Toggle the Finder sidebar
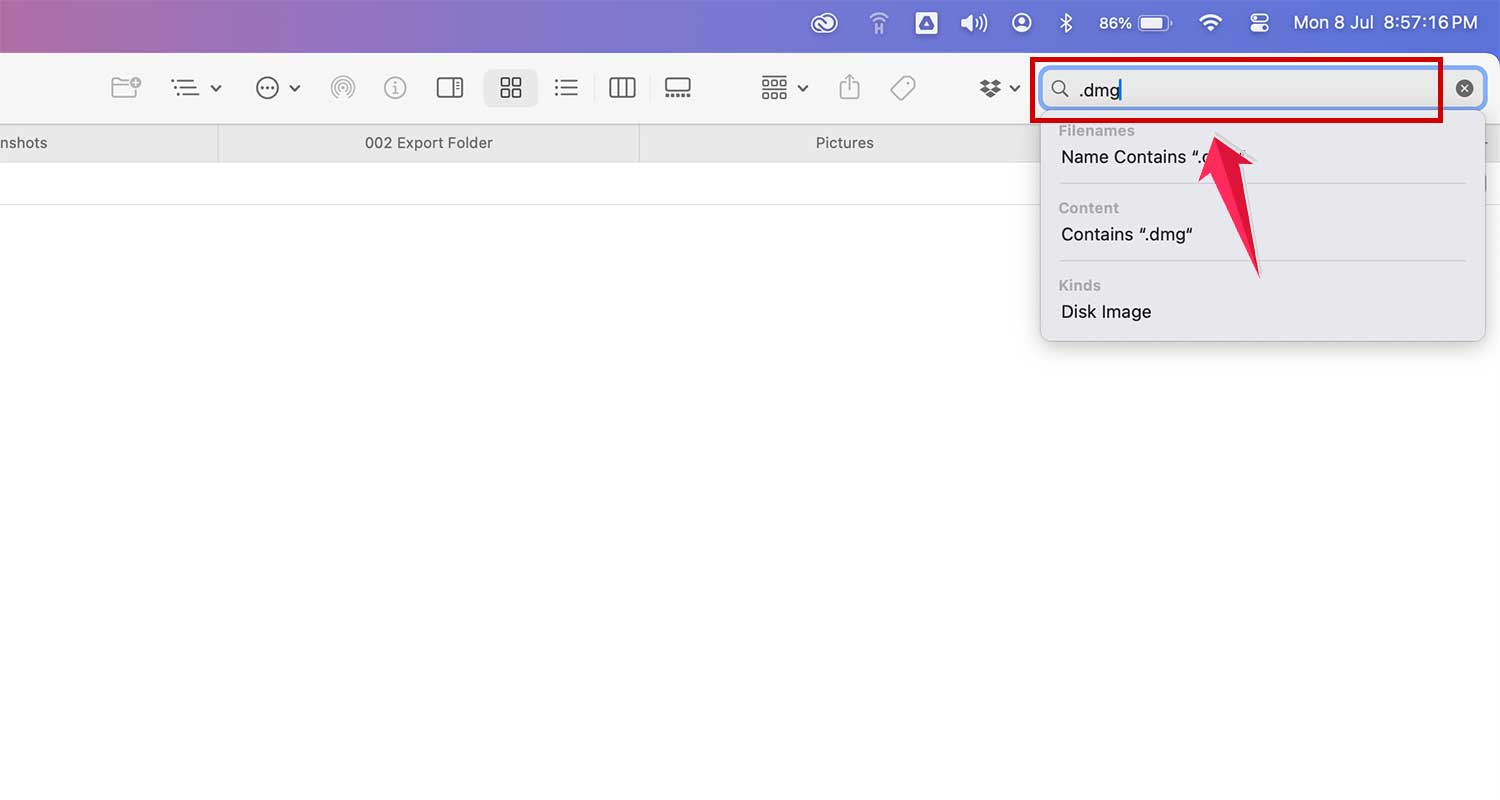This screenshot has height=800, width=1500. pyautogui.click(x=449, y=87)
